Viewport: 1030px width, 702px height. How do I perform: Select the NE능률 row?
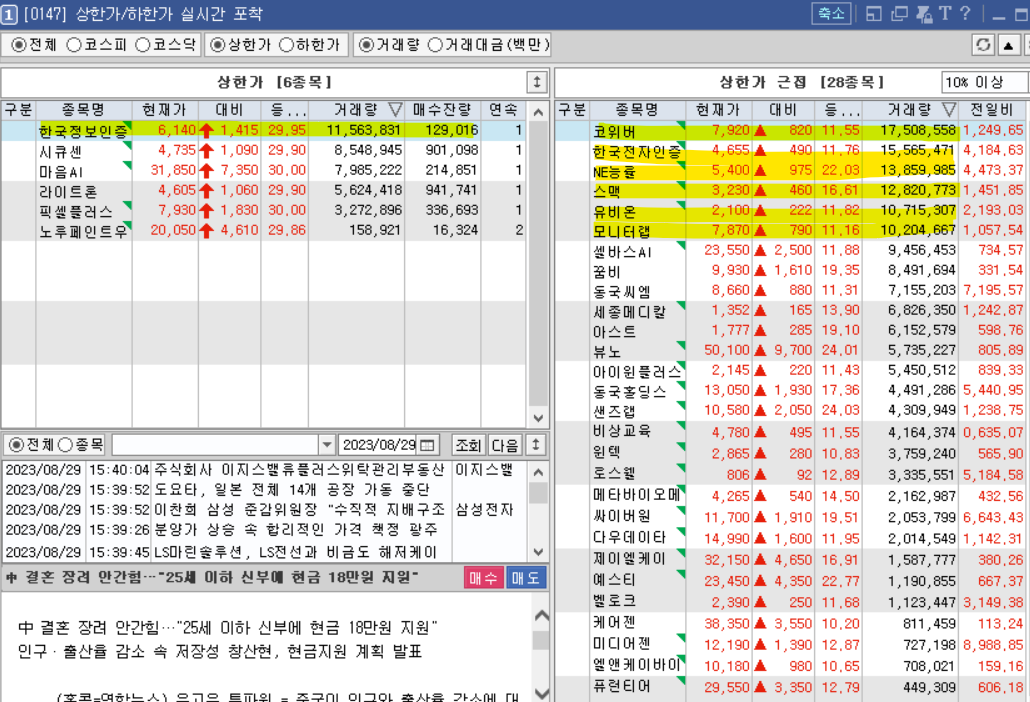tap(792, 171)
